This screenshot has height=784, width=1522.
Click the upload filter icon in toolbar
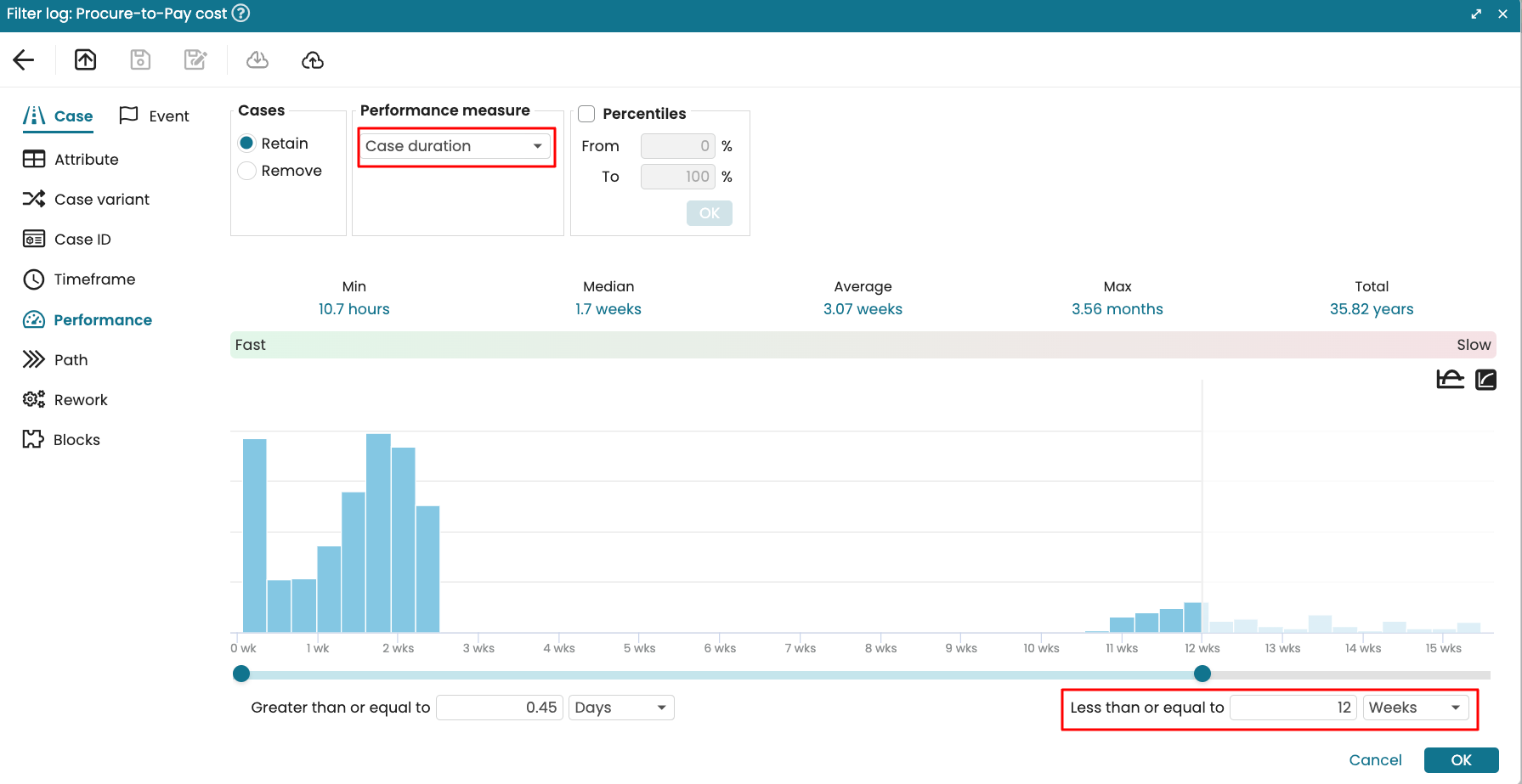coord(85,59)
